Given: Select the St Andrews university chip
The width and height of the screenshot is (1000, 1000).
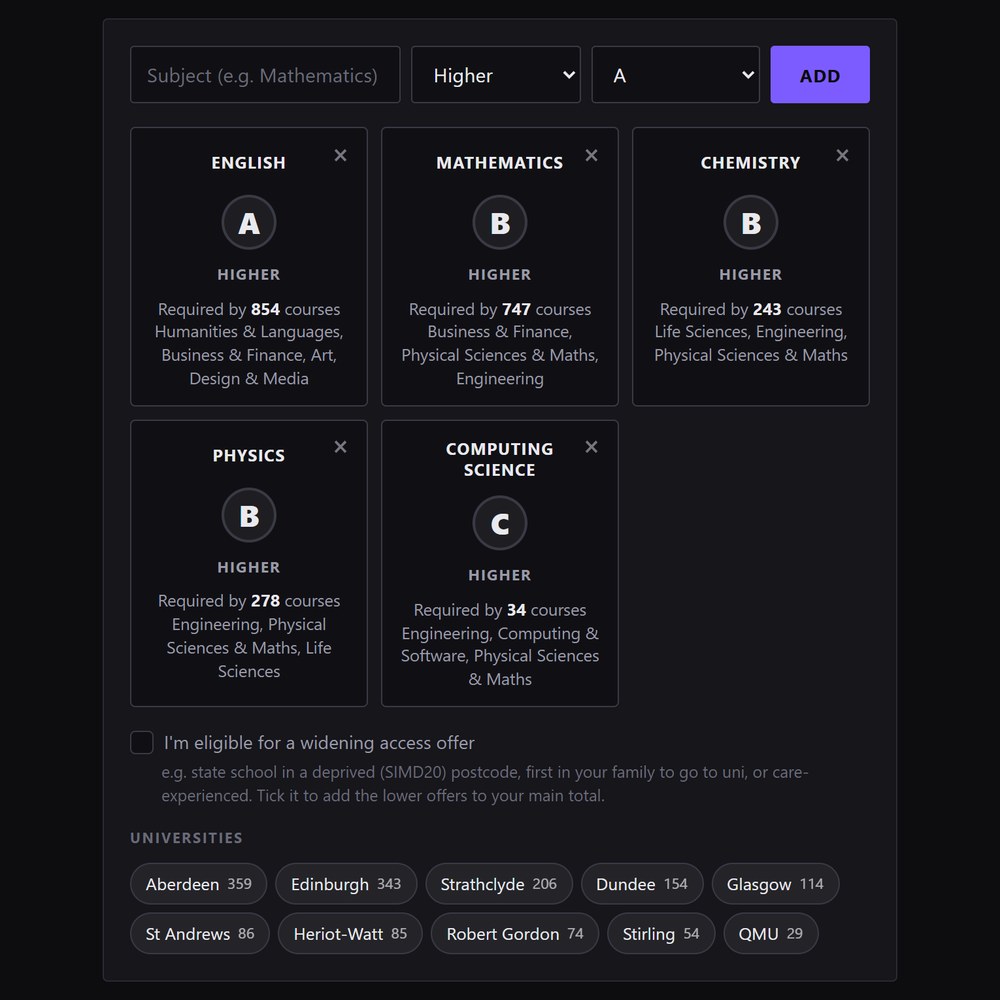Looking at the screenshot, I should point(200,934).
